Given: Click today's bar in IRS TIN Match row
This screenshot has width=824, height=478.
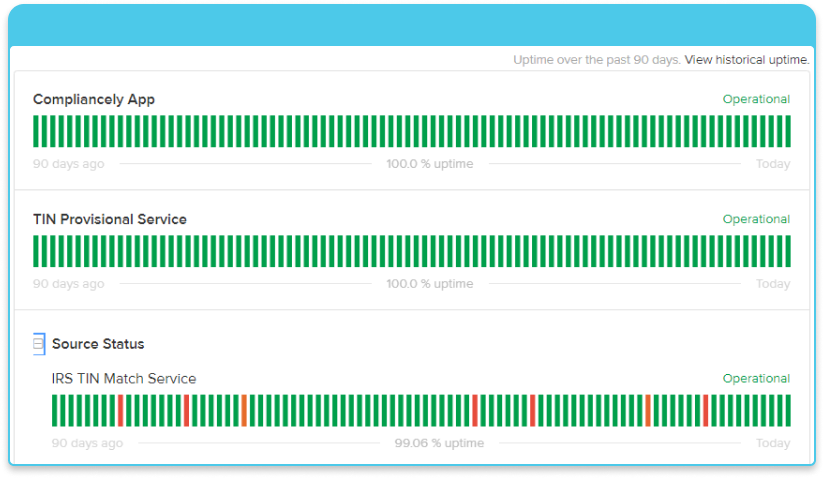Looking at the screenshot, I should pos(787,410).
